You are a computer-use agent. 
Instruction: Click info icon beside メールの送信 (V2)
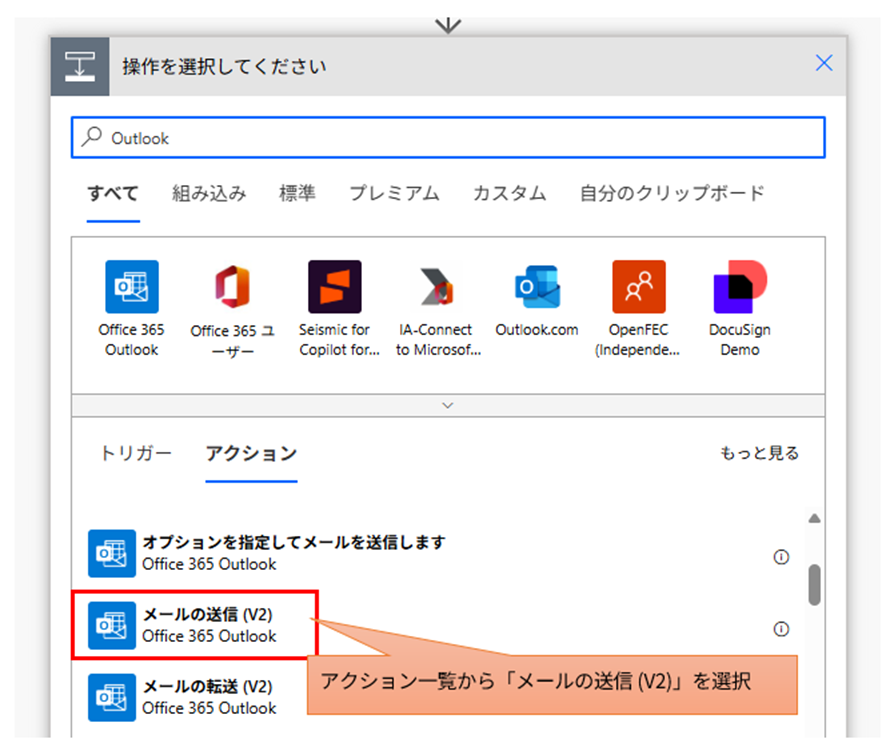click(x=781, y=630)
